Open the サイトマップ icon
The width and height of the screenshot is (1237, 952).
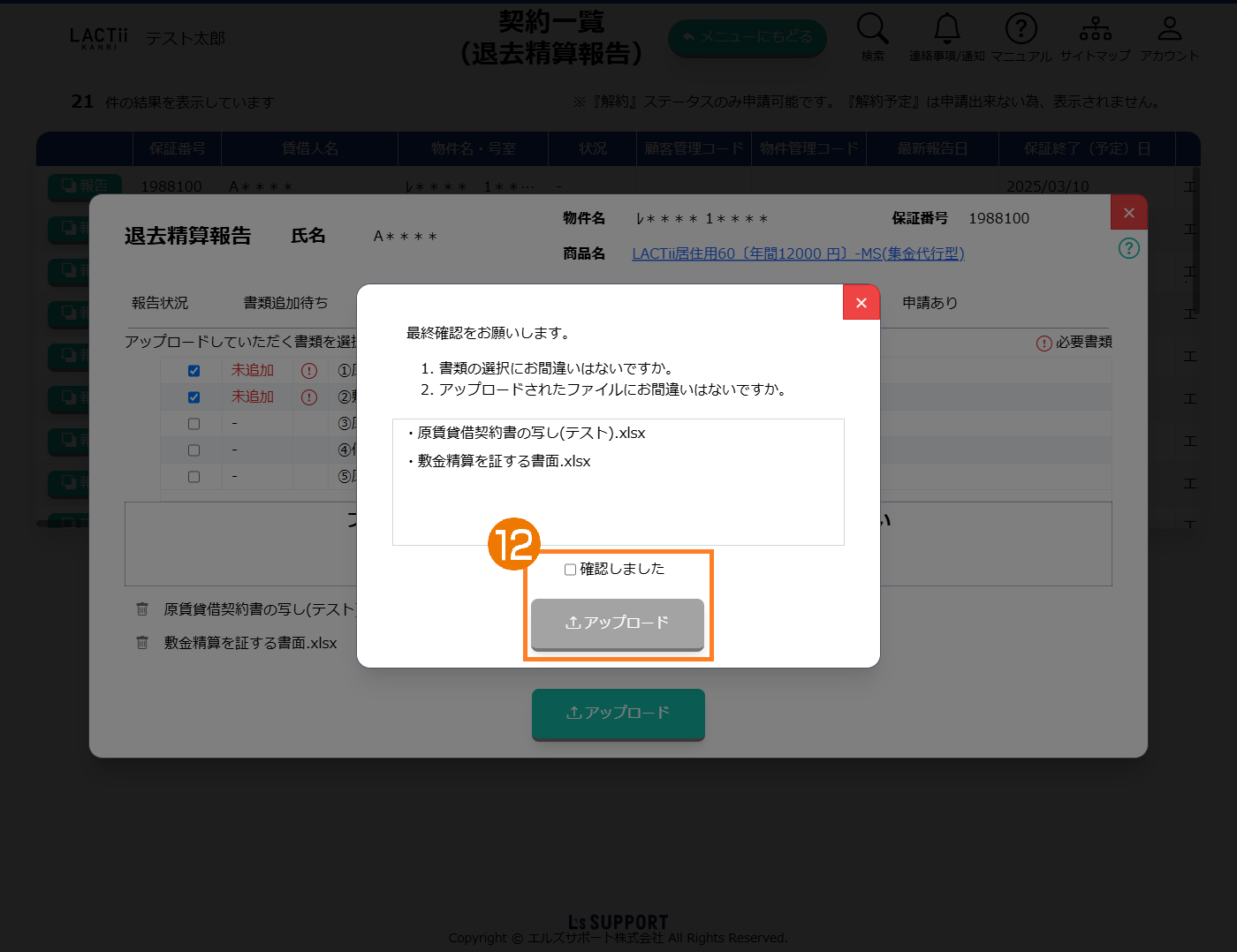[x=1095, y=29]
